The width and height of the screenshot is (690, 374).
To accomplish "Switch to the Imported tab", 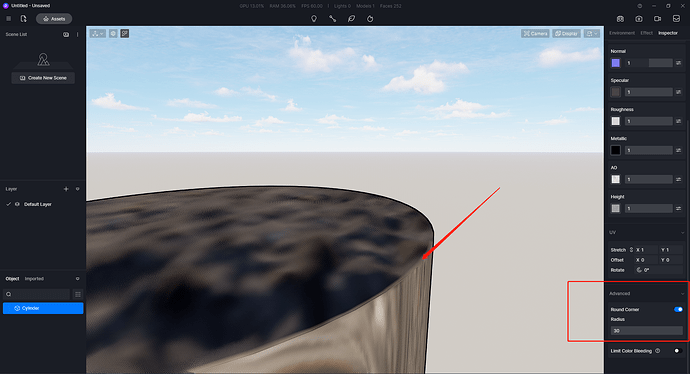I will [34, 279].
